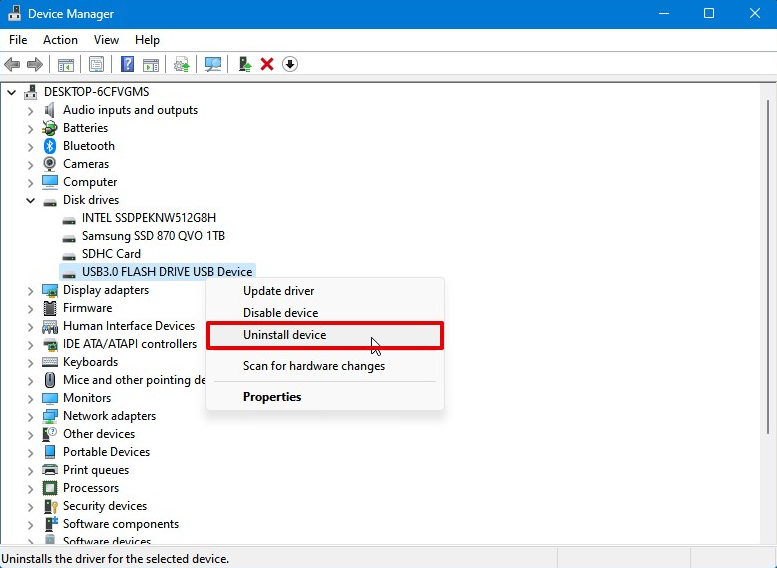
Task: Choose Uninstall device from the context menu
Action: pos(285,335)
